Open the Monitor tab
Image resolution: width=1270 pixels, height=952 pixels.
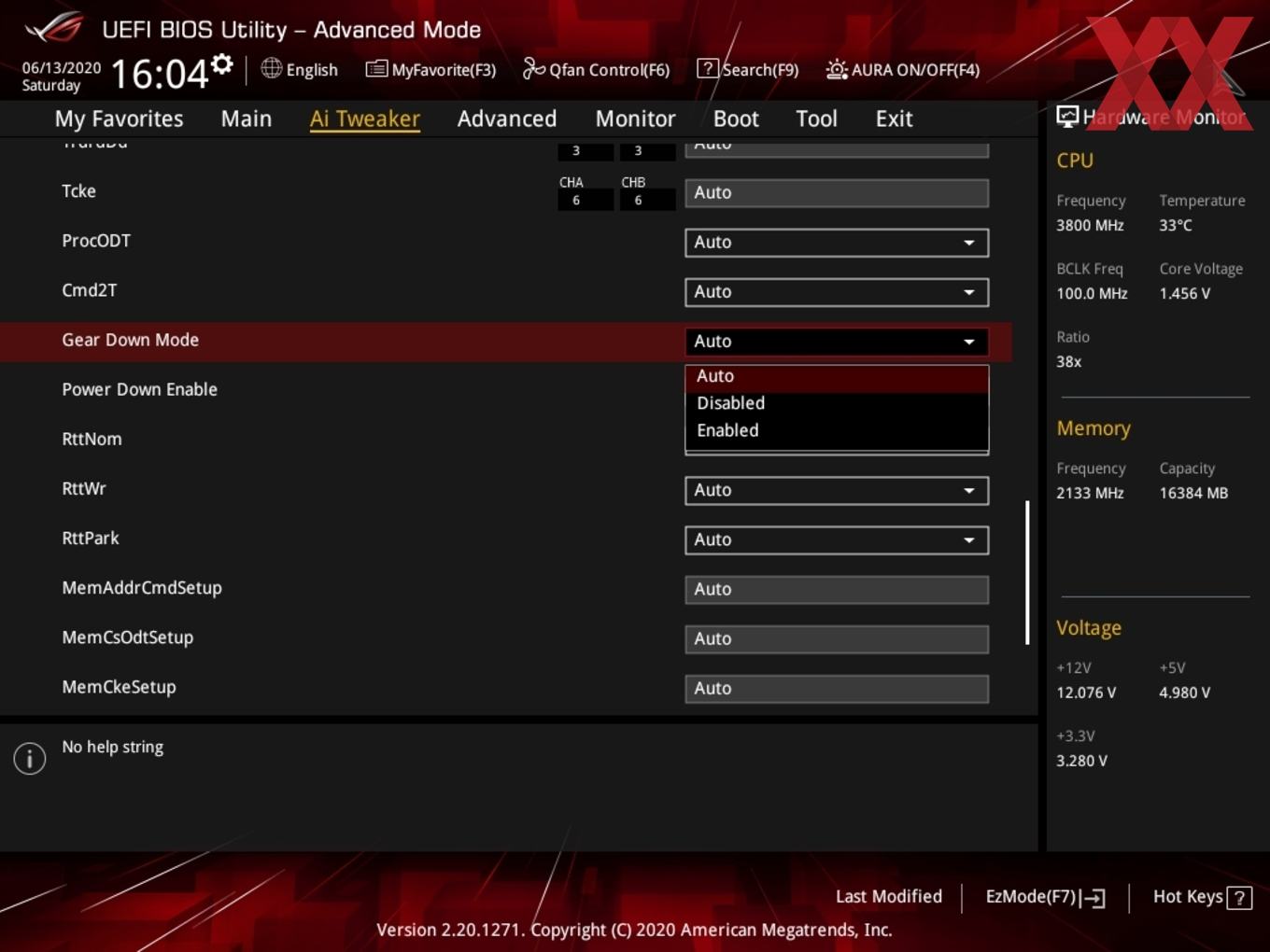pos(635,119)
